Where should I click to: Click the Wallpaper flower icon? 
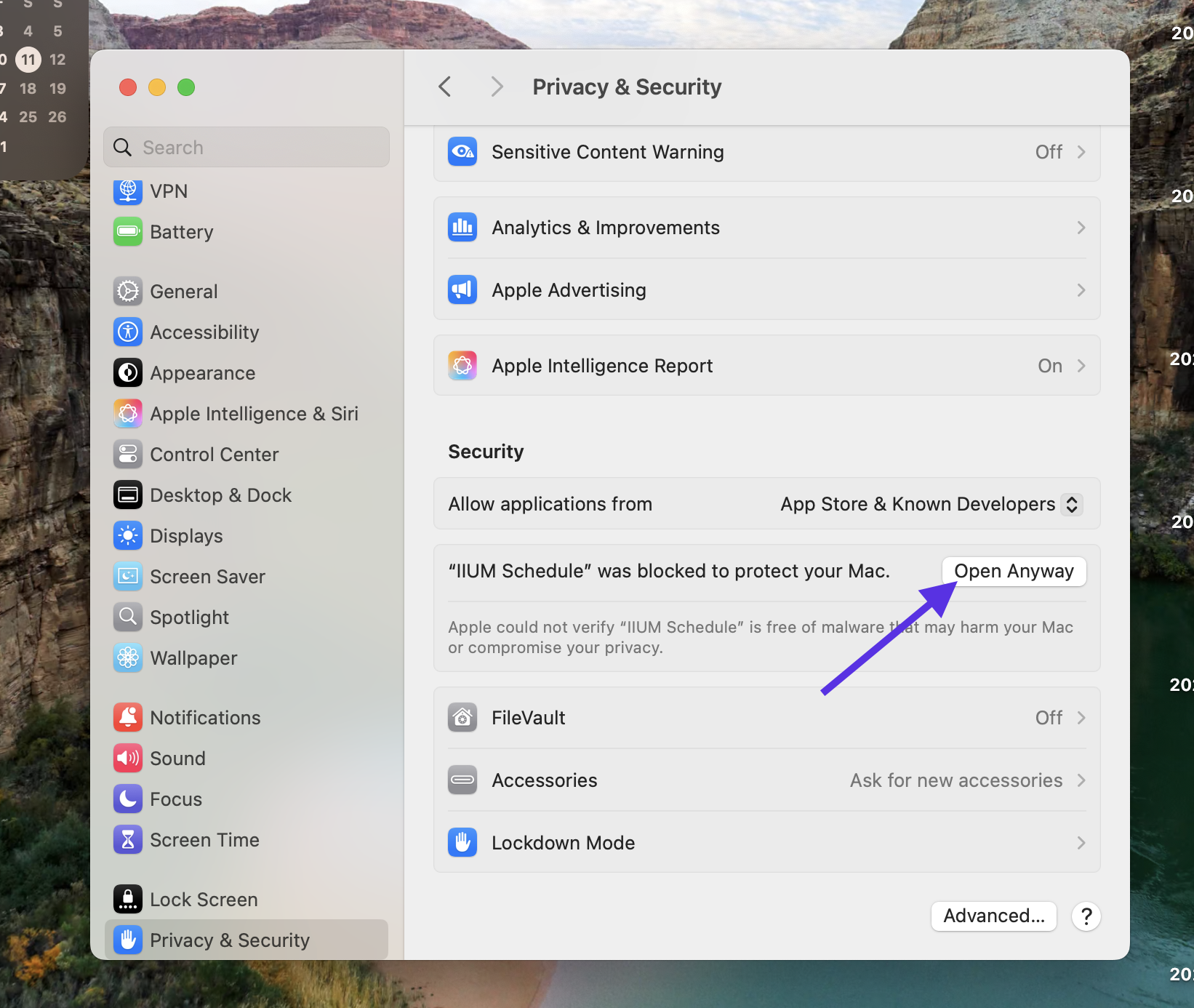[128, 658]
